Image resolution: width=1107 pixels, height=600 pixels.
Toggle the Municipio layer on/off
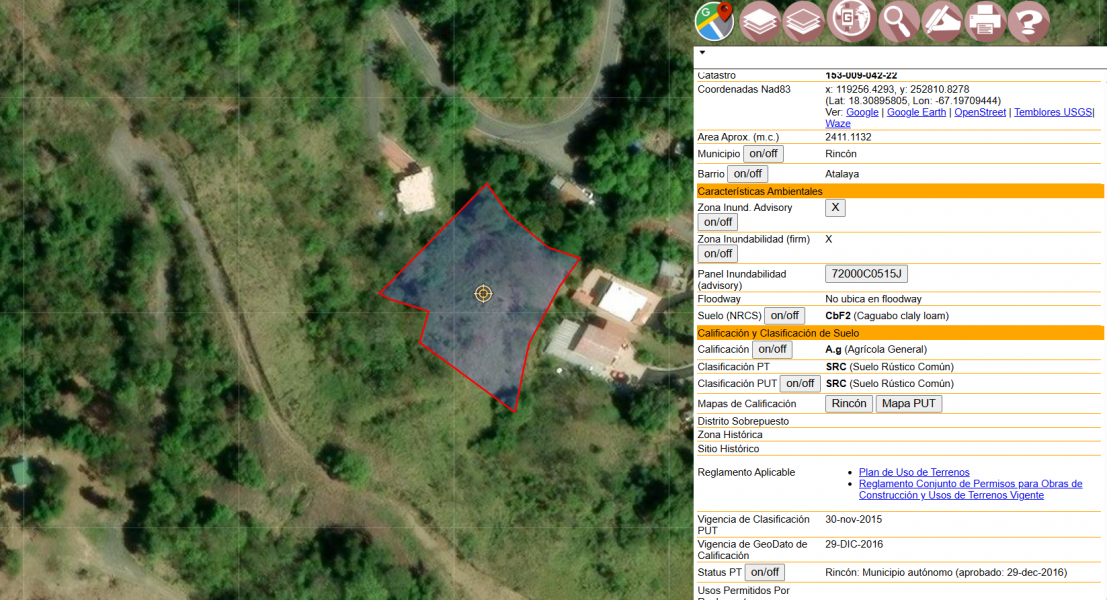[763, 154]
